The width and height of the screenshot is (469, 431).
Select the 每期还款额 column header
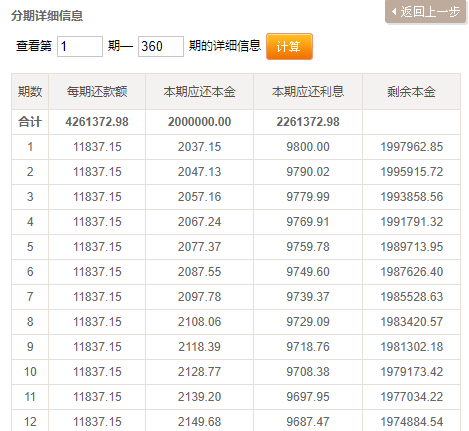(x=97, y=92)
